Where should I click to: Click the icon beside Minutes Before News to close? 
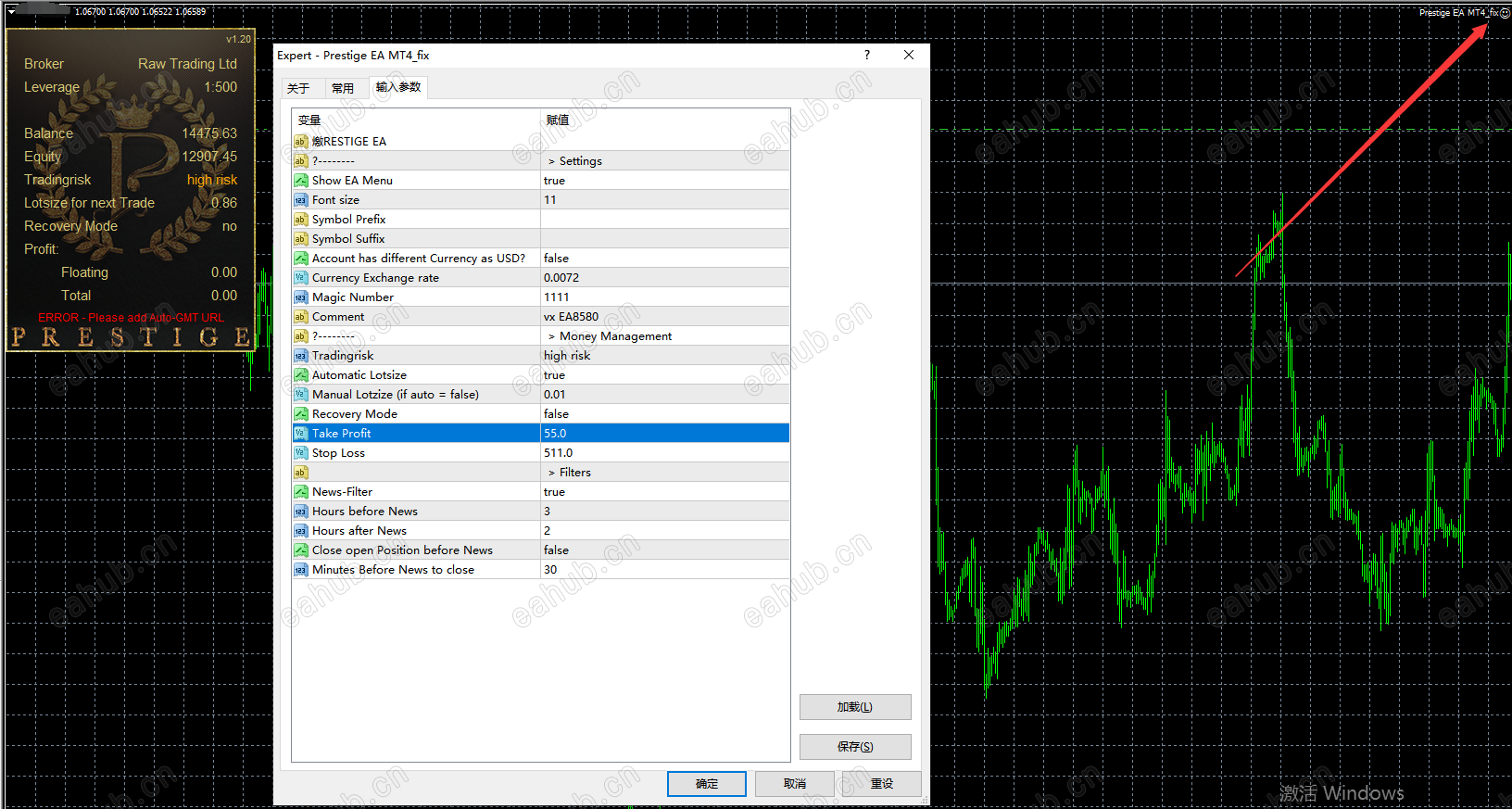click(x=300, y=570)
